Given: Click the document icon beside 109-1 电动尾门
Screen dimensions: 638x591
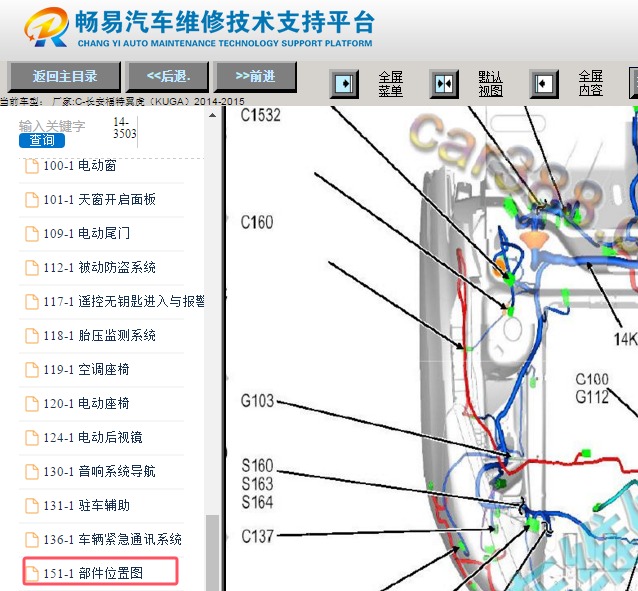Looking at the screenshot, I should (x=32, y=234).
